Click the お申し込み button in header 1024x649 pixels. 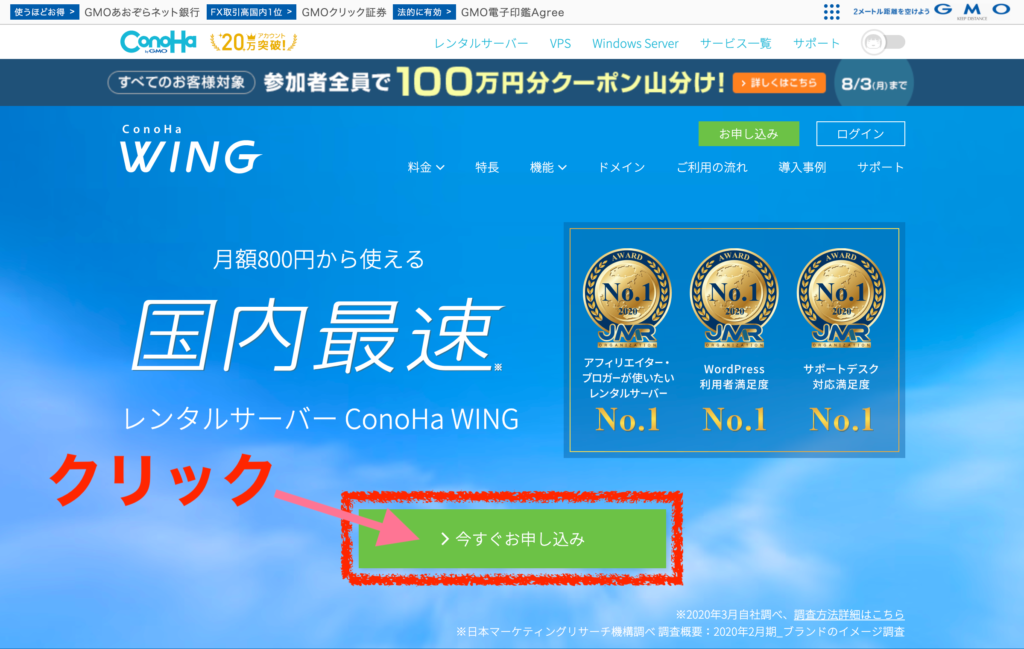[748, 134]
